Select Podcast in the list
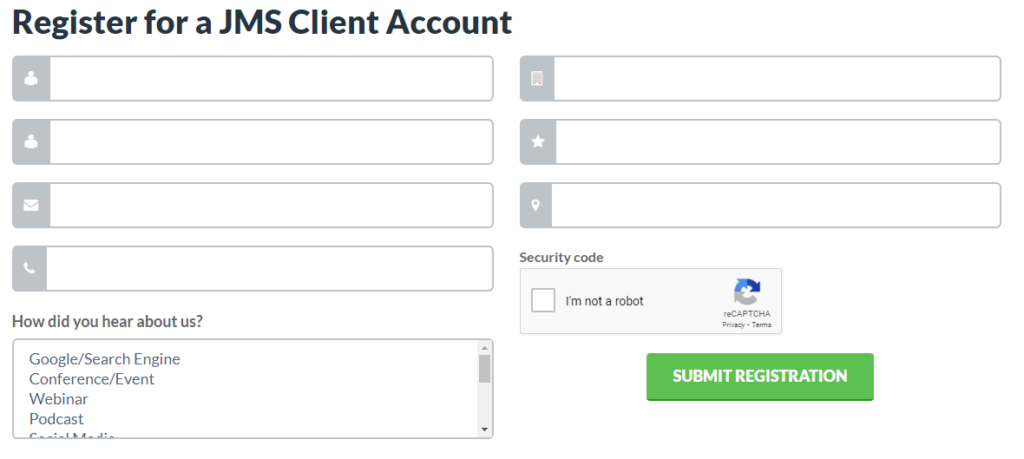 pos(56,419)
